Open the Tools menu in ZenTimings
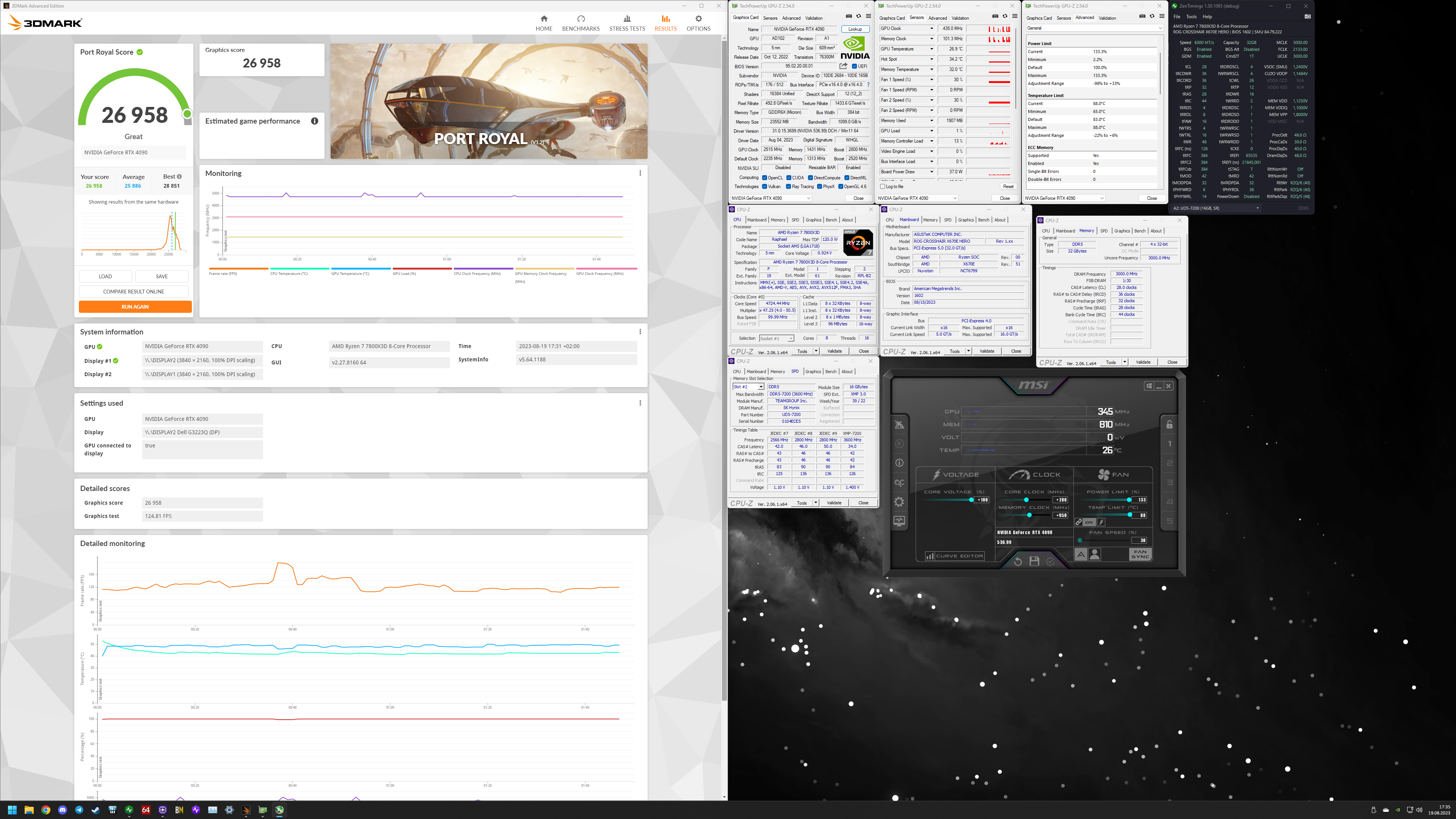The image size is (1456, 819). [1191, 16]
